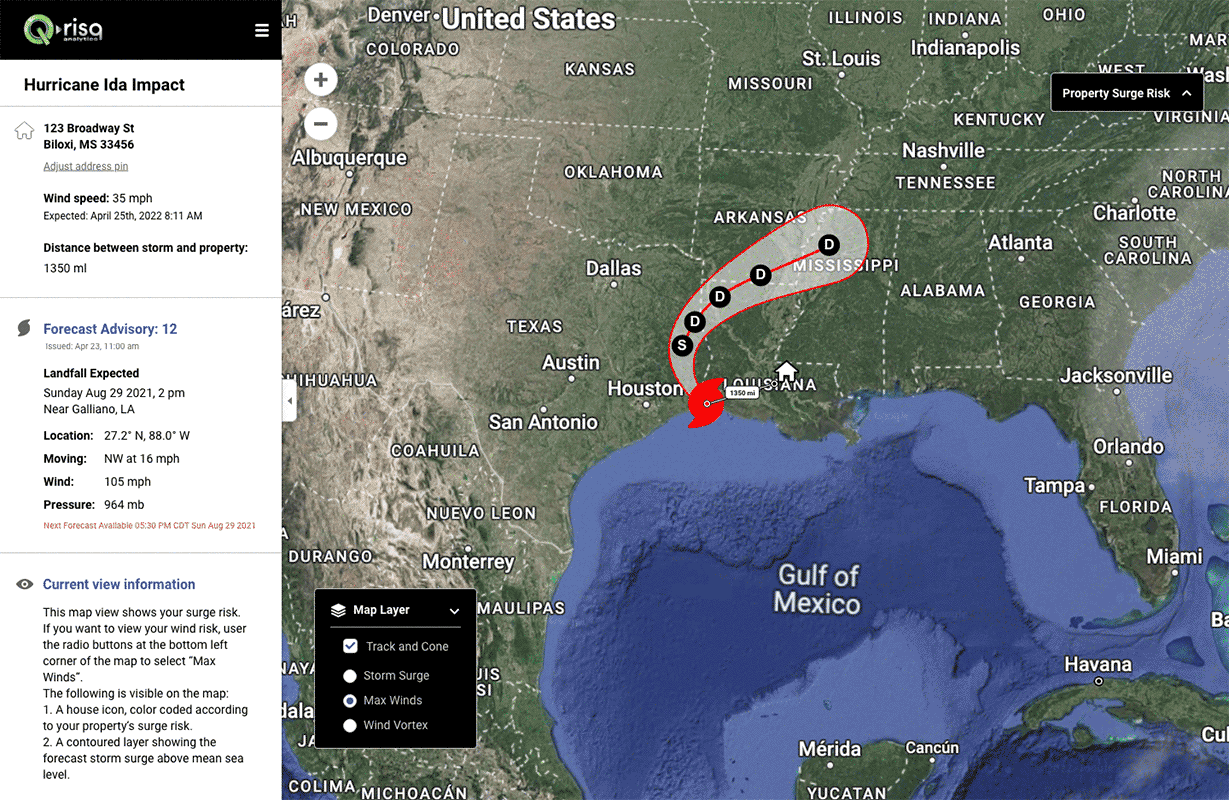Select the Max Winds radio option
Viewport: 1229px width, 800px height.
(x=350, y=701)
